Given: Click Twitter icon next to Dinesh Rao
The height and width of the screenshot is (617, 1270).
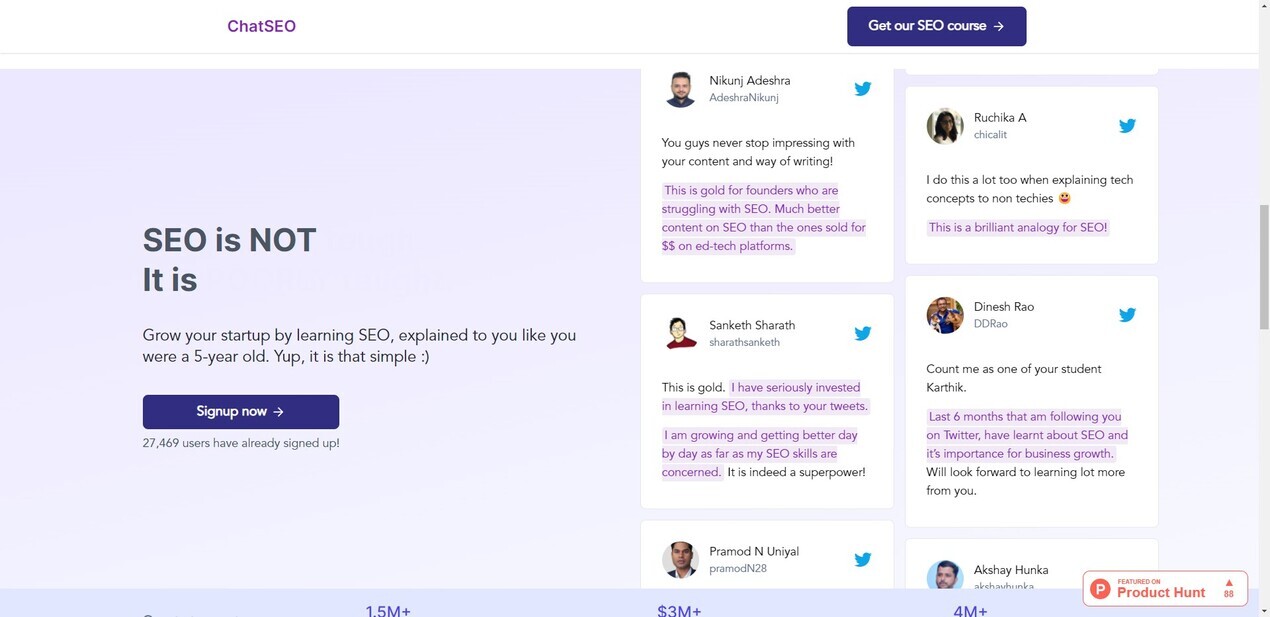Looking at the screenshot, I should pos(1127,315).
